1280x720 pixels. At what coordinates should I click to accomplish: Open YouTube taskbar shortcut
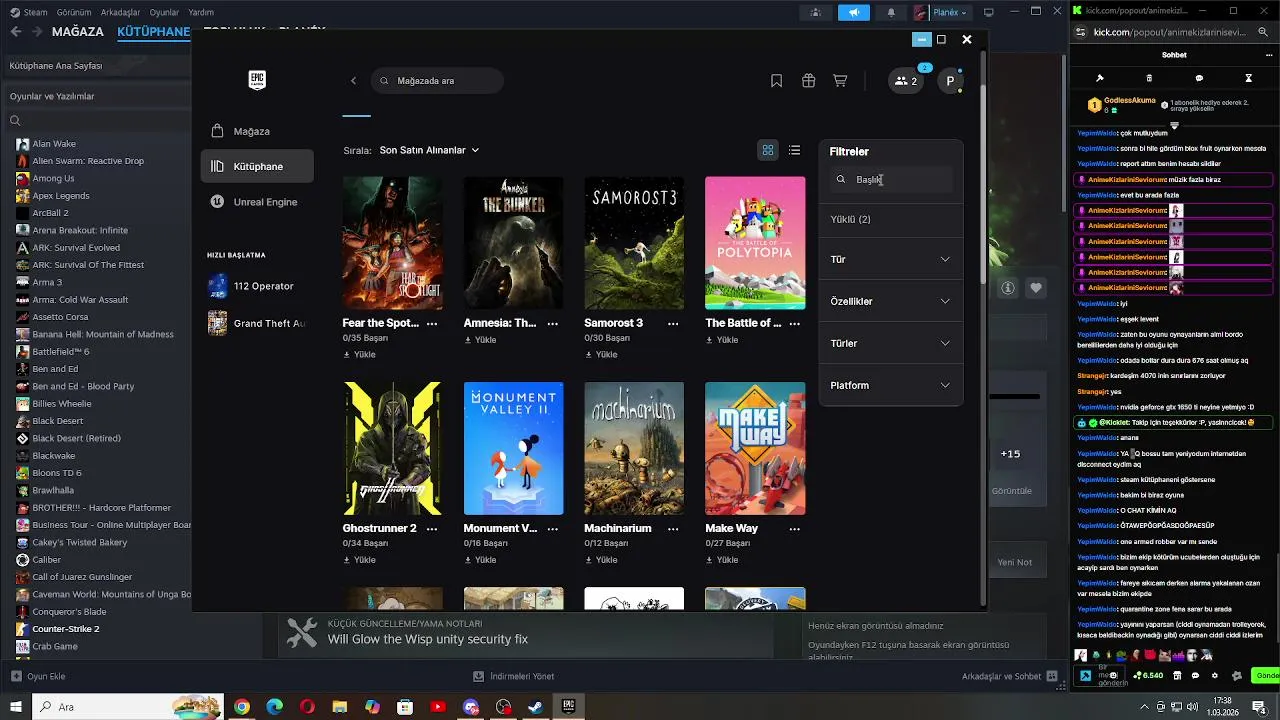coord(437,707)
